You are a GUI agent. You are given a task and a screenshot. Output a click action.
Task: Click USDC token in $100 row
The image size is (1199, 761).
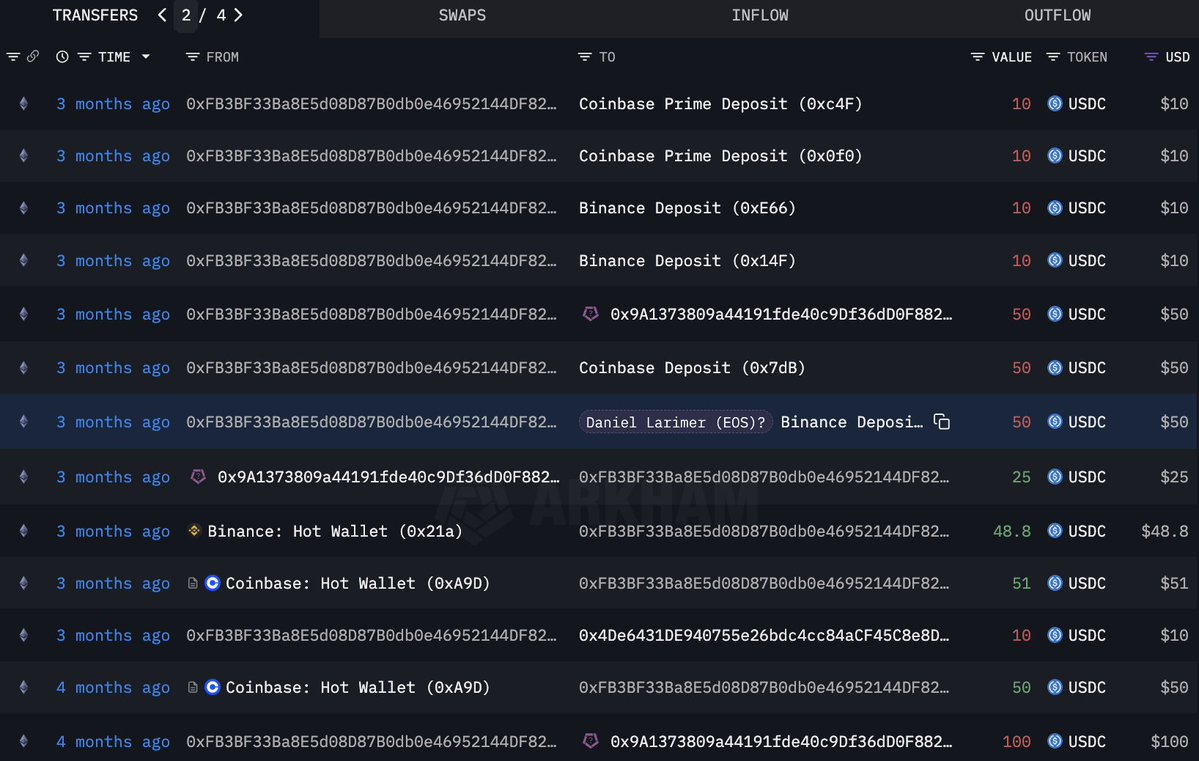coord(1077,742)
